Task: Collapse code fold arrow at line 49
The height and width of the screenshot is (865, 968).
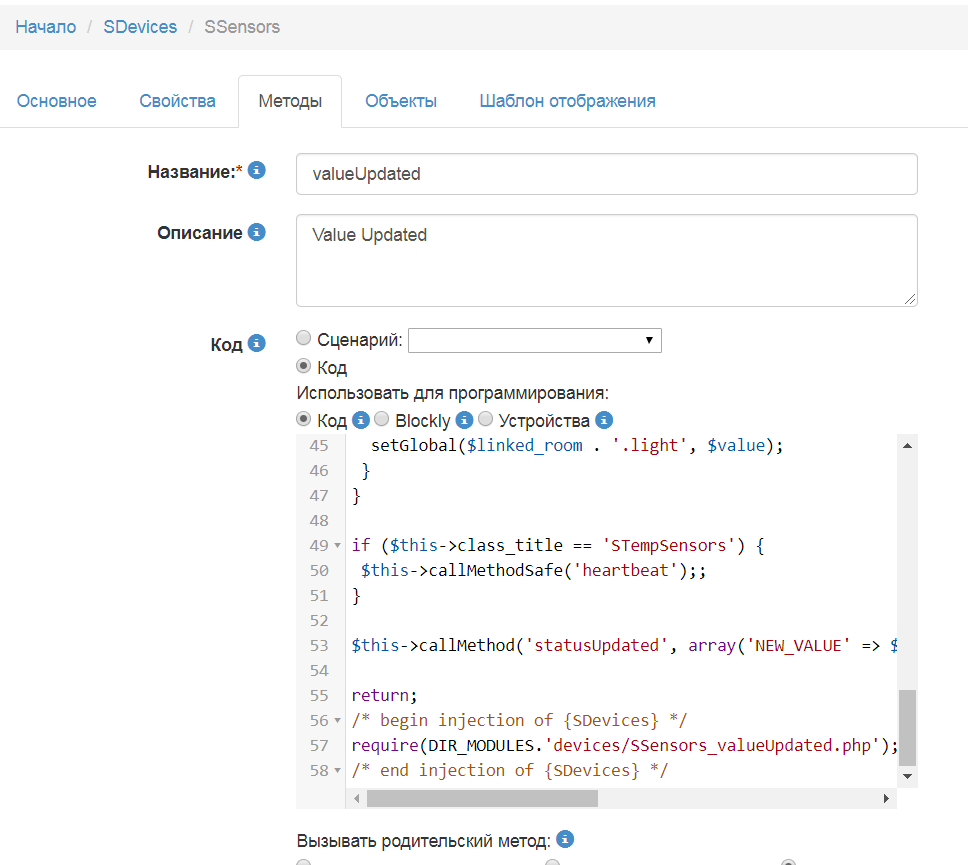Action: (x=339, y=546)
